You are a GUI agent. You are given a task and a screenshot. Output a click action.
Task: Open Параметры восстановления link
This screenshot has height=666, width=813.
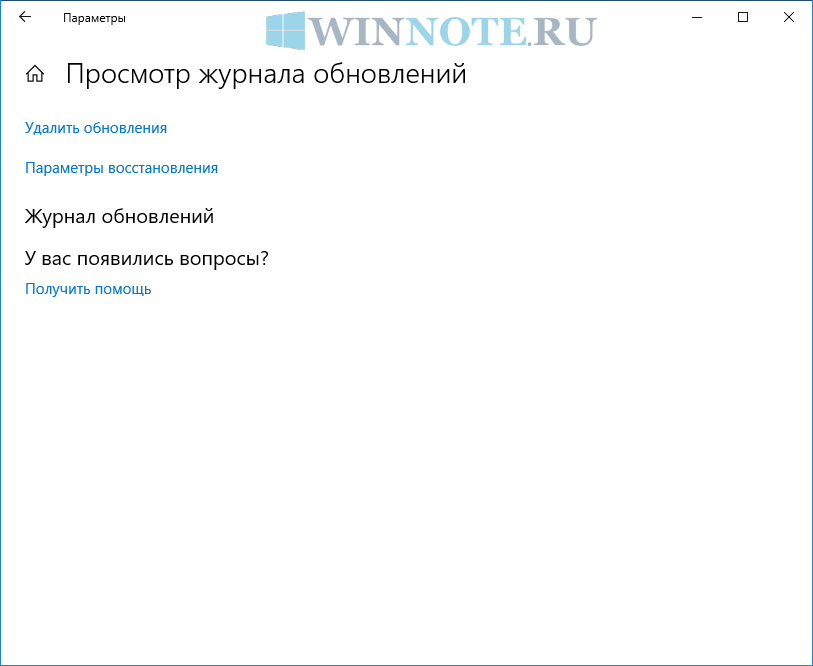coord(121,168)
